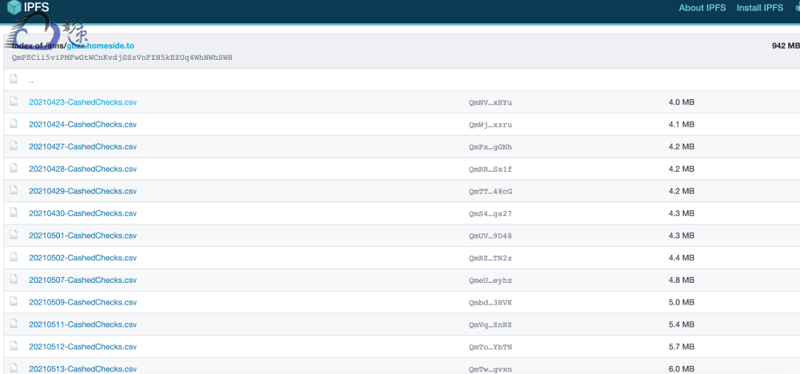Click file icon for 20210429-CashedChecks.csv
Image resolution: width=800 pixels, height=374 pixels.
(x=14, y=190)
